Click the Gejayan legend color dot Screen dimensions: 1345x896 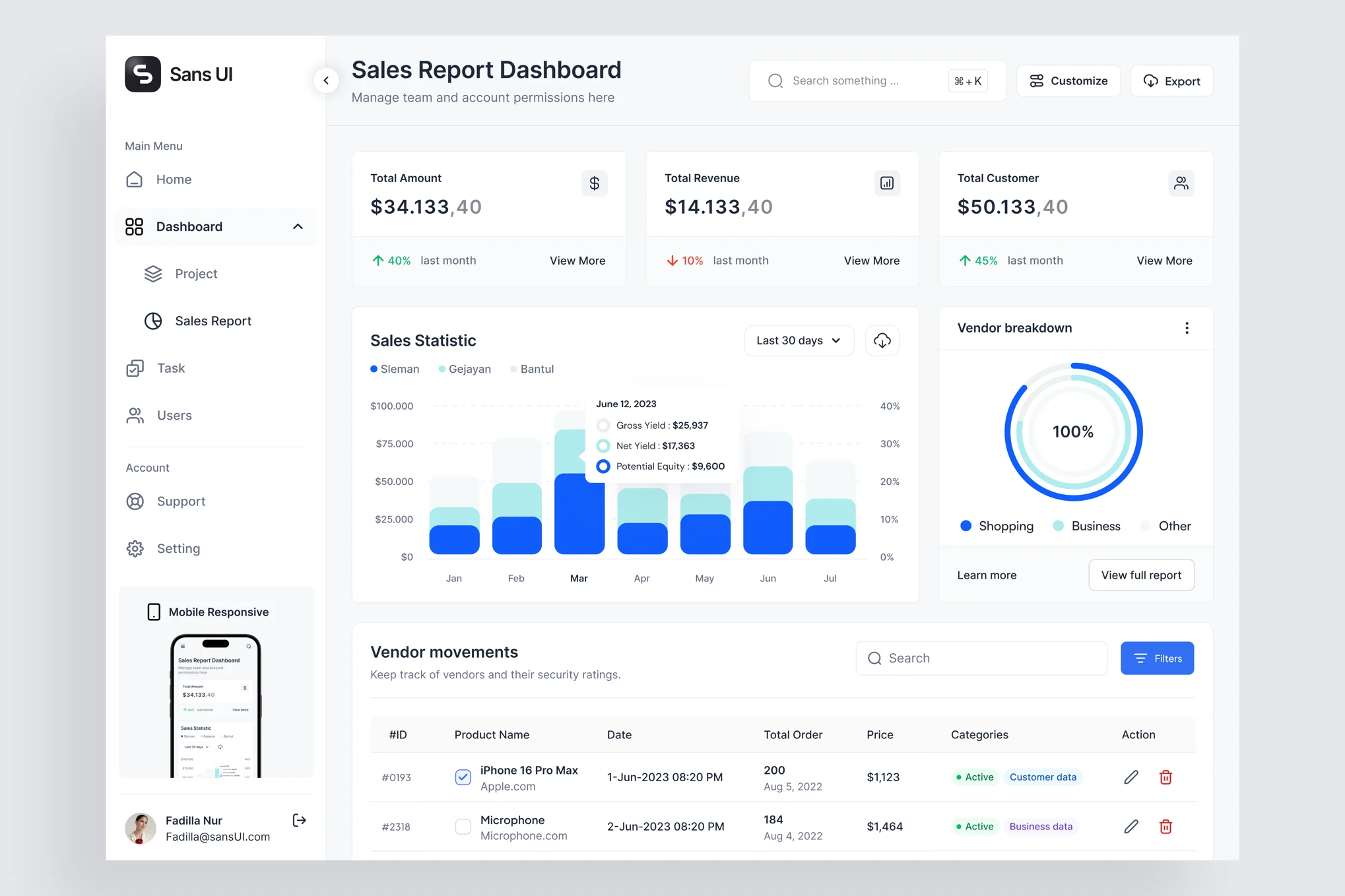pyautogui.click(x=442, y=369)
